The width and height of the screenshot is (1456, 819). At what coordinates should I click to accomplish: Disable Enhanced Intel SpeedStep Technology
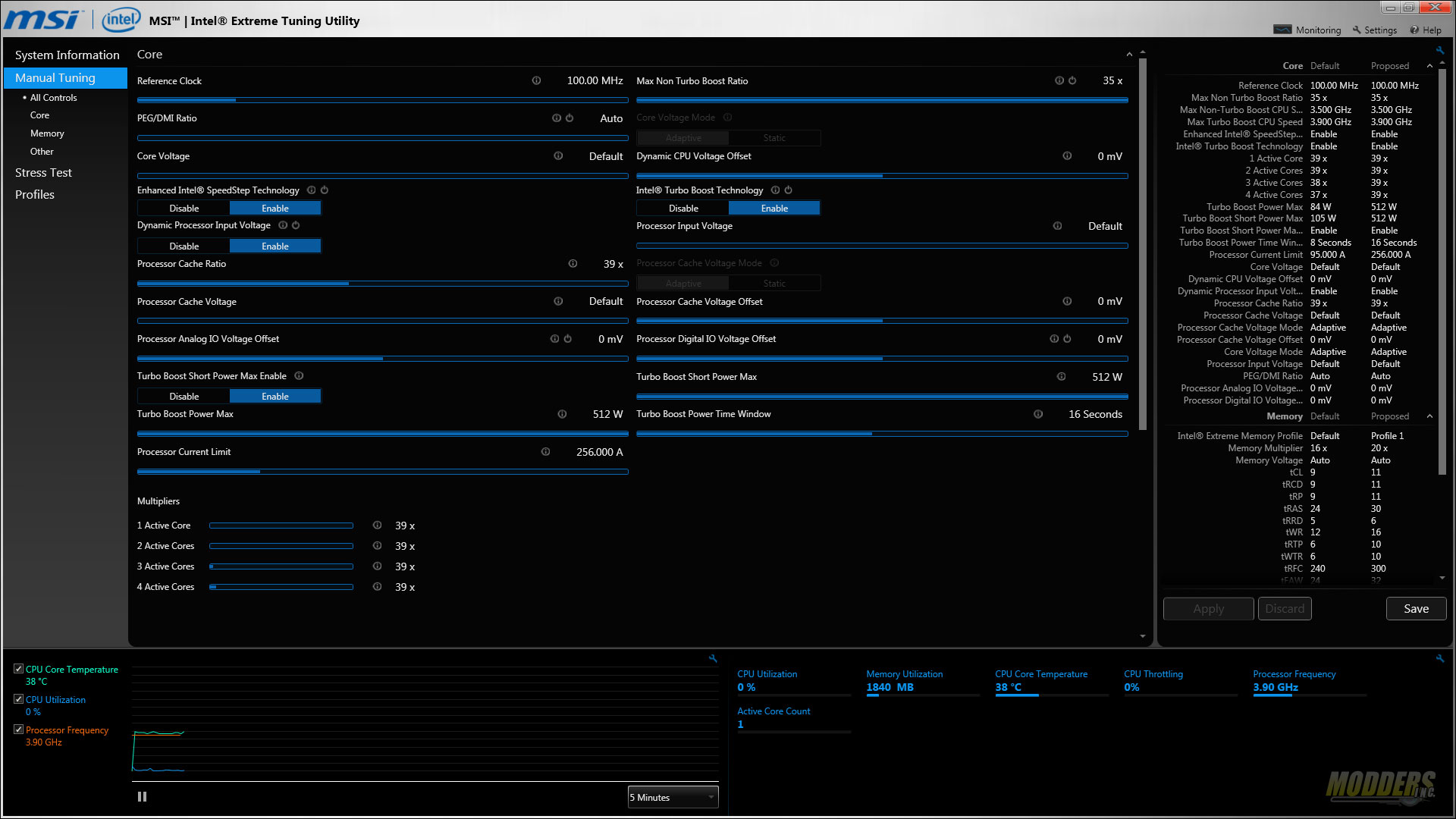[x=184, y=209]
